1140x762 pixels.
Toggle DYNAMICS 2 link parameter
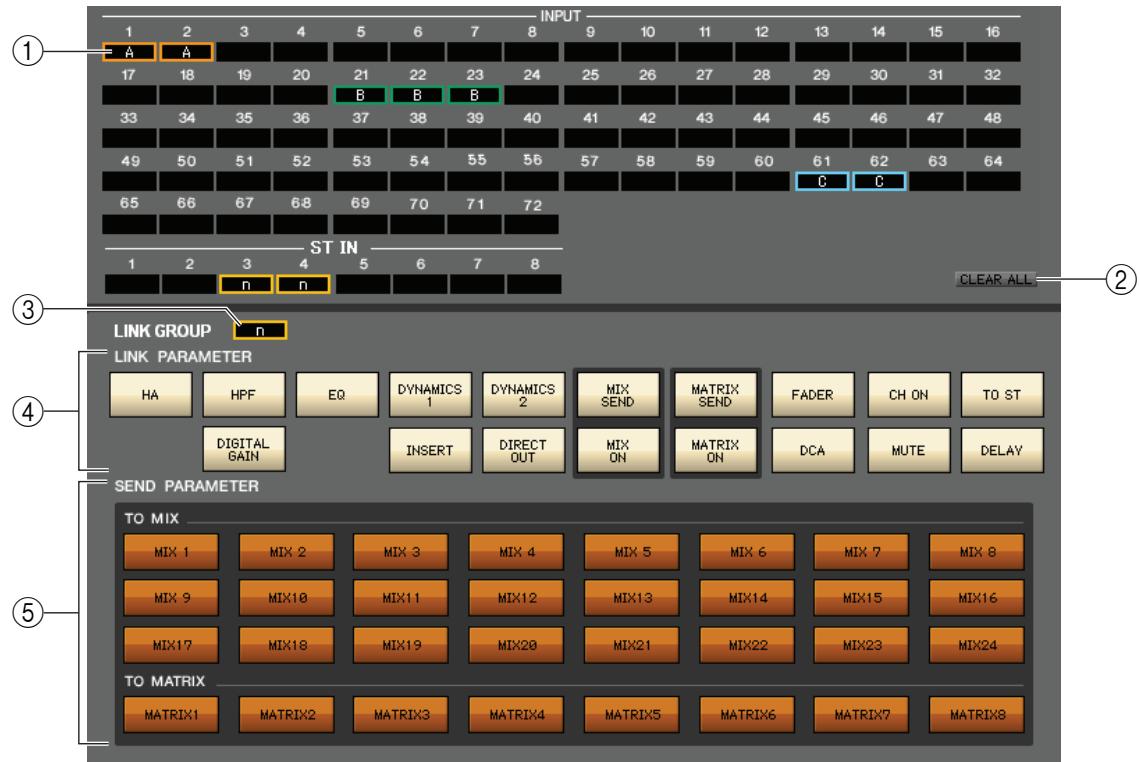(523, 395)
